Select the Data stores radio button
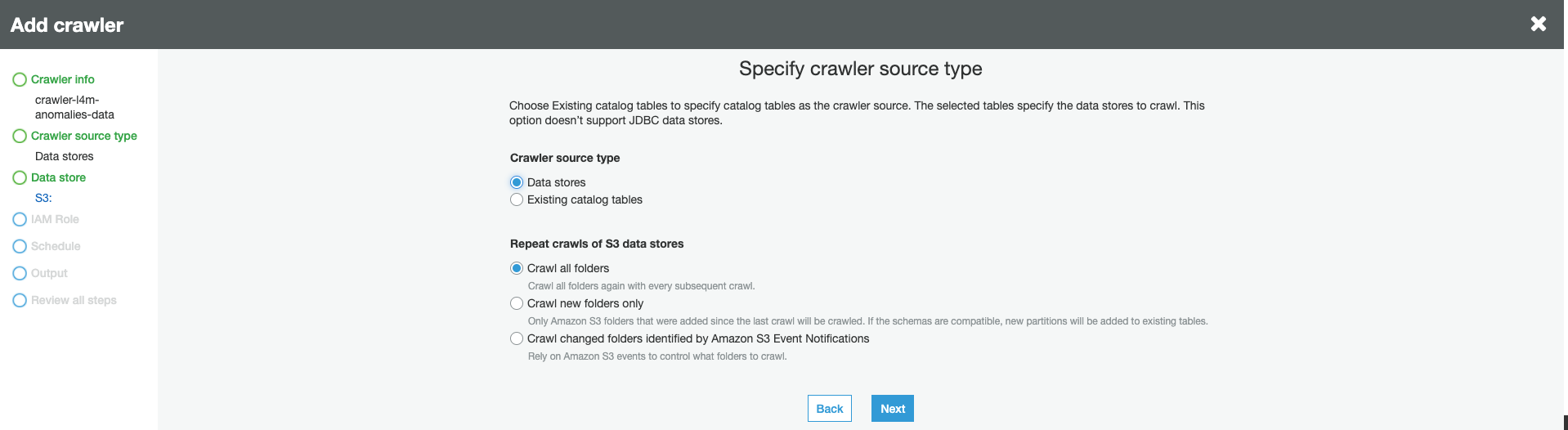This screenshot has width=1568, height=430. click(x=517, y=182)
